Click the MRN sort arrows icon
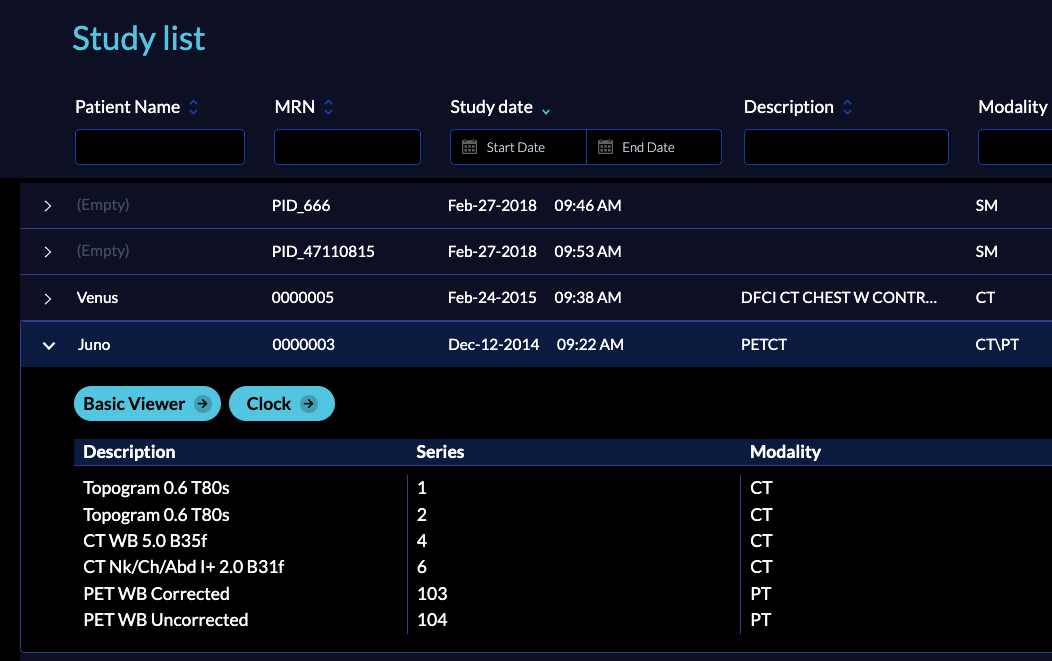The image size is (1052, 661). coord(328,107)
